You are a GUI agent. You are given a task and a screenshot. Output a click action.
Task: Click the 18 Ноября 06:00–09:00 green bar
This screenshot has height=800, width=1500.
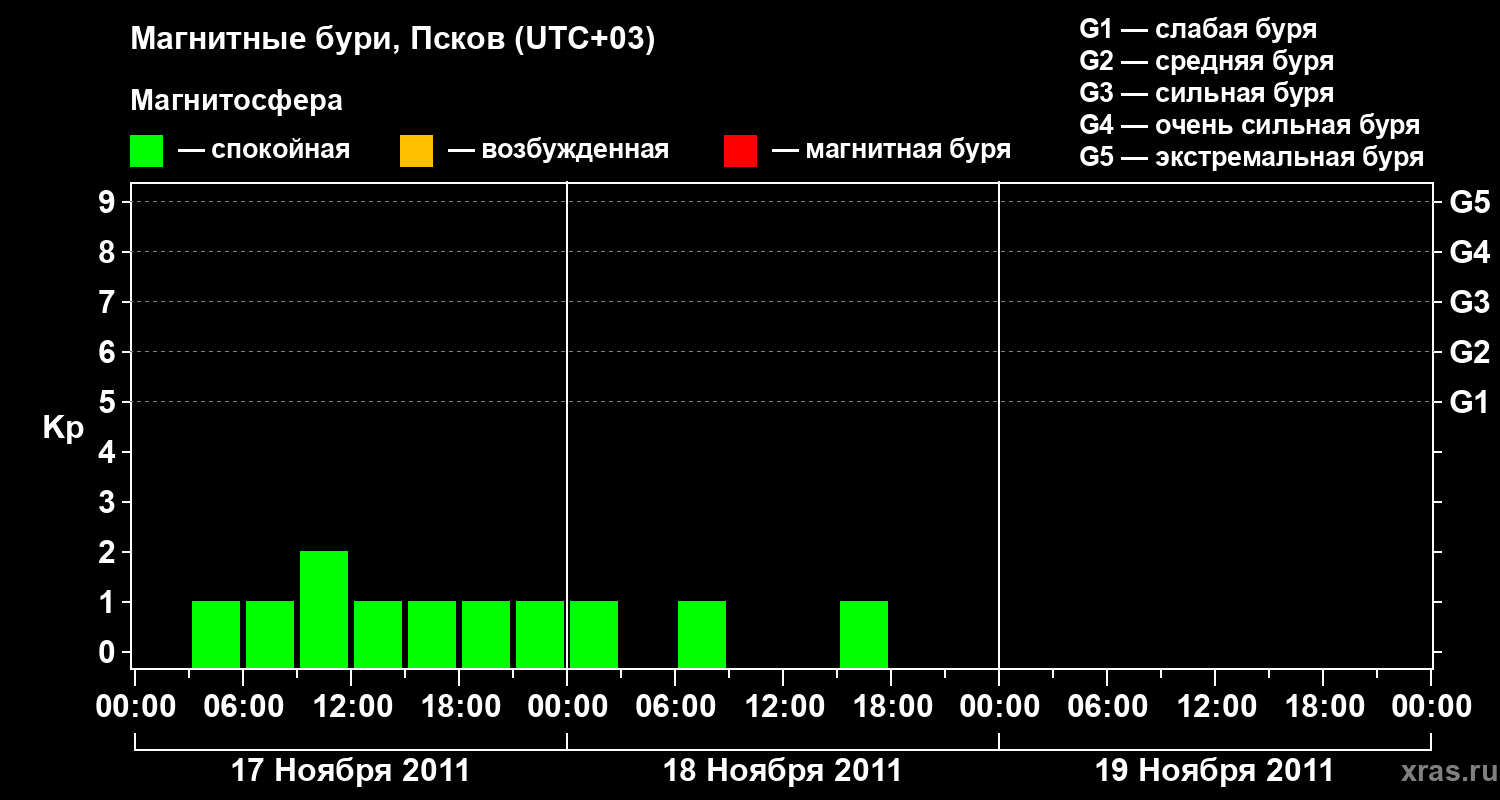[702, 634]
